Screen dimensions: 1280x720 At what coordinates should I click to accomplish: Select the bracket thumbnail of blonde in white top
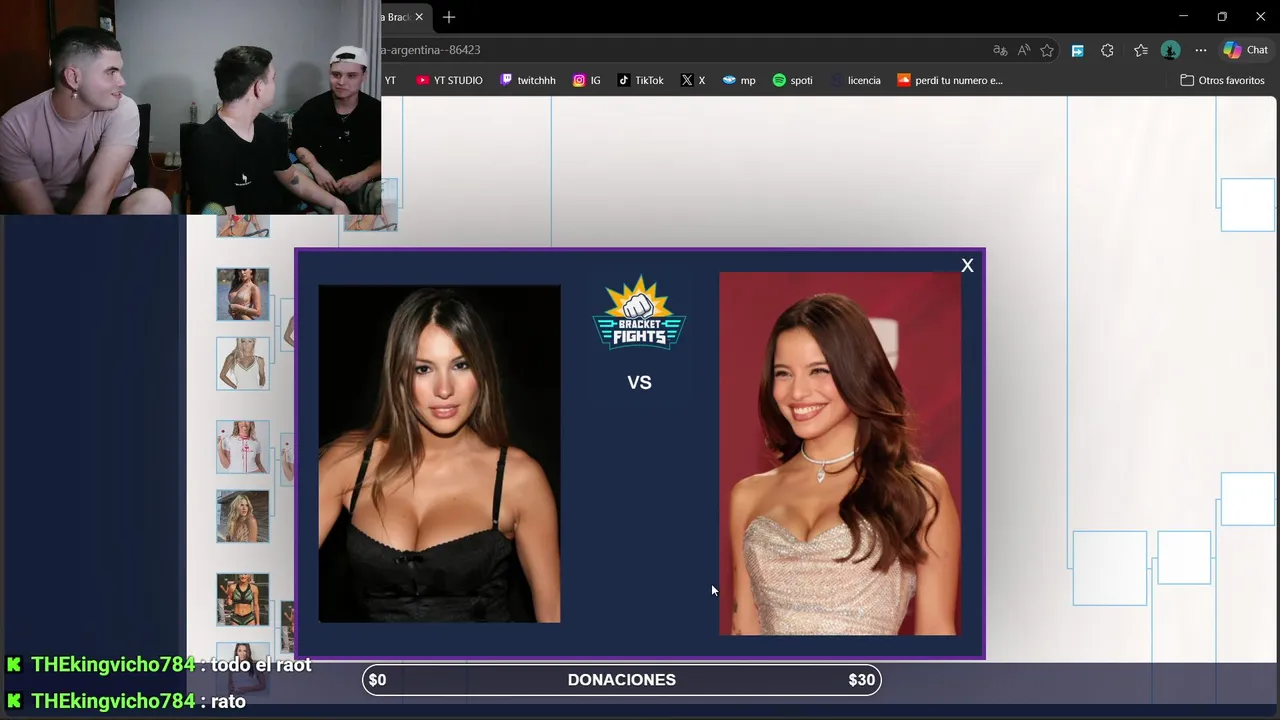[x=243, y=363]
